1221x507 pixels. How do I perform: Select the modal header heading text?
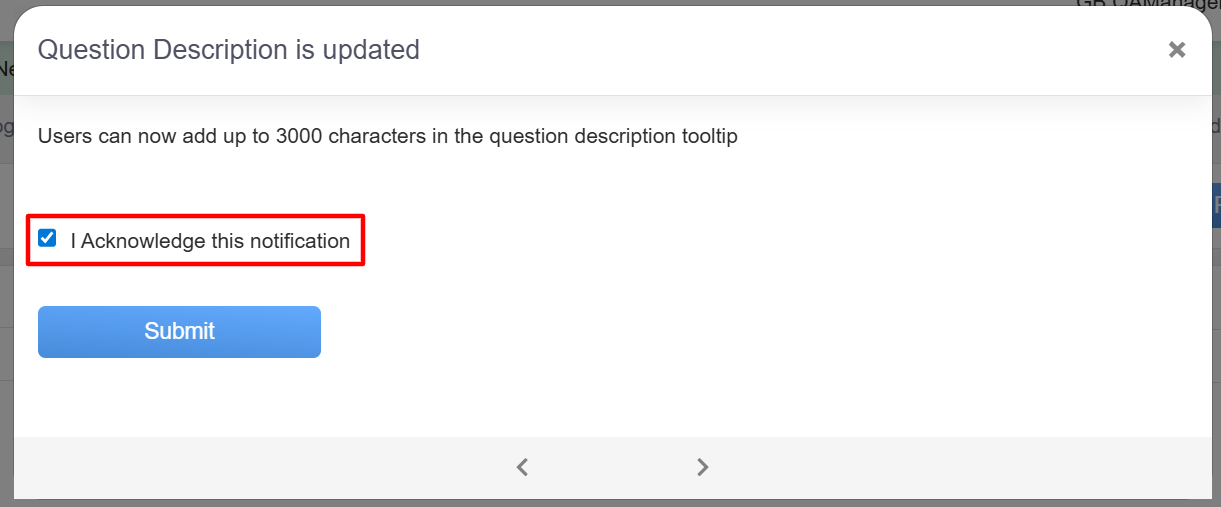(228, 49)
